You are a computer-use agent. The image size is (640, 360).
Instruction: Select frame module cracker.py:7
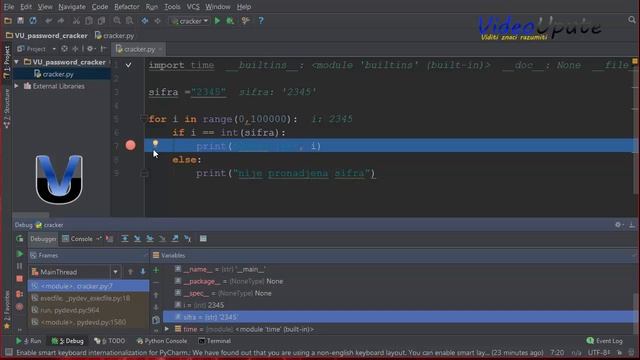point(89,286)
